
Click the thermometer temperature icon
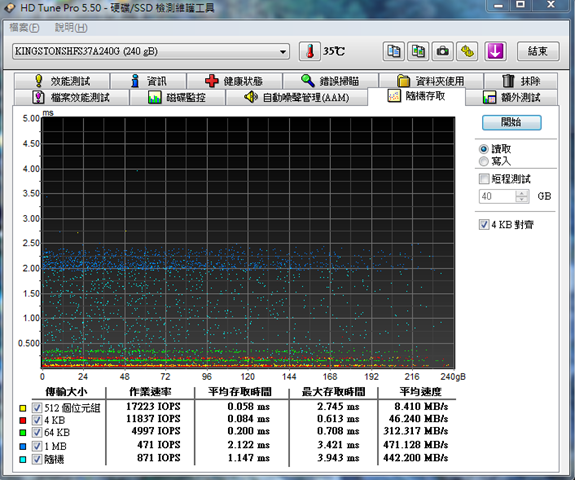(x=310, y=51)
